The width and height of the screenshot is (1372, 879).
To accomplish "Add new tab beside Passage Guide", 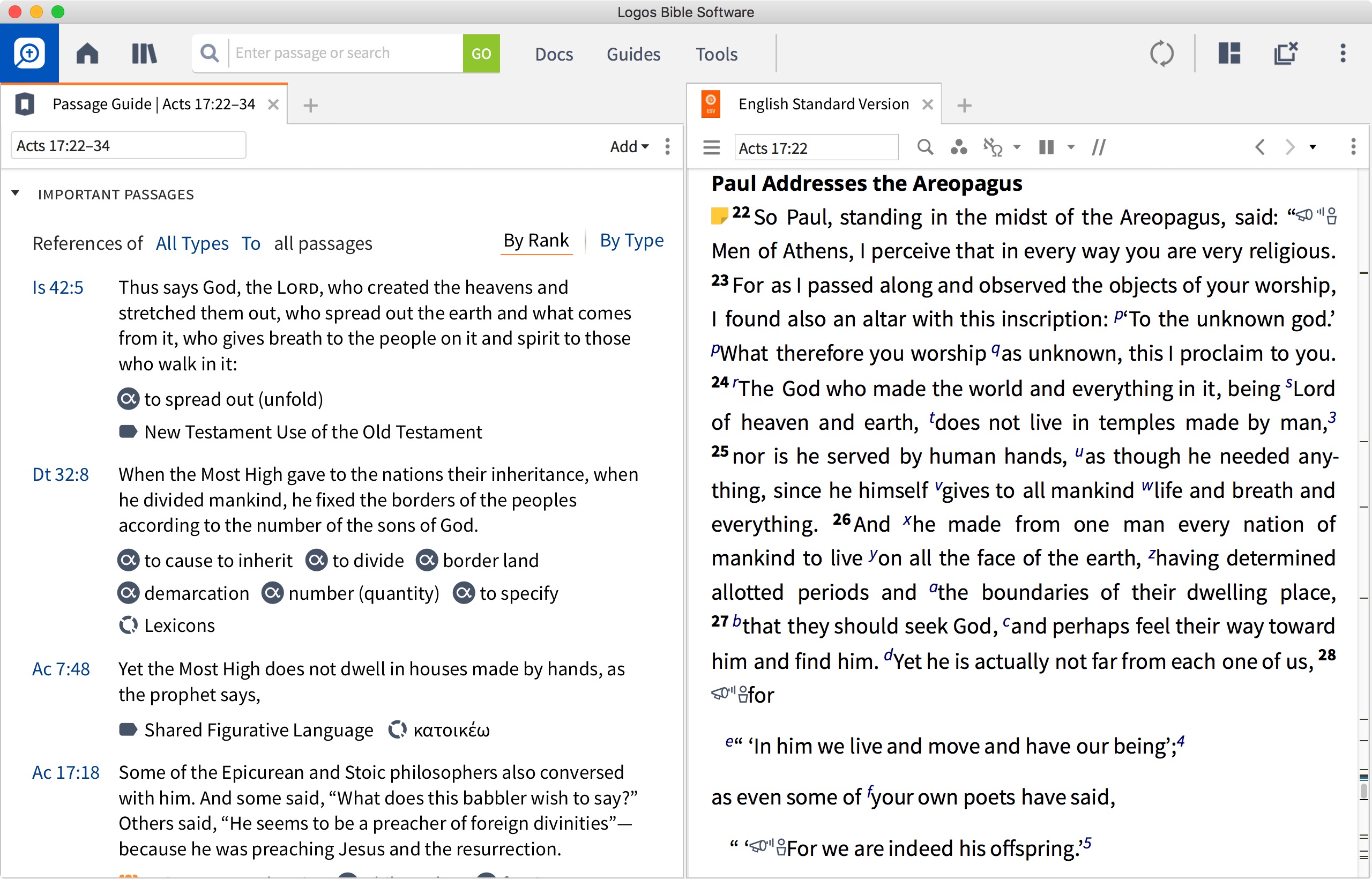I will point(310,106).
